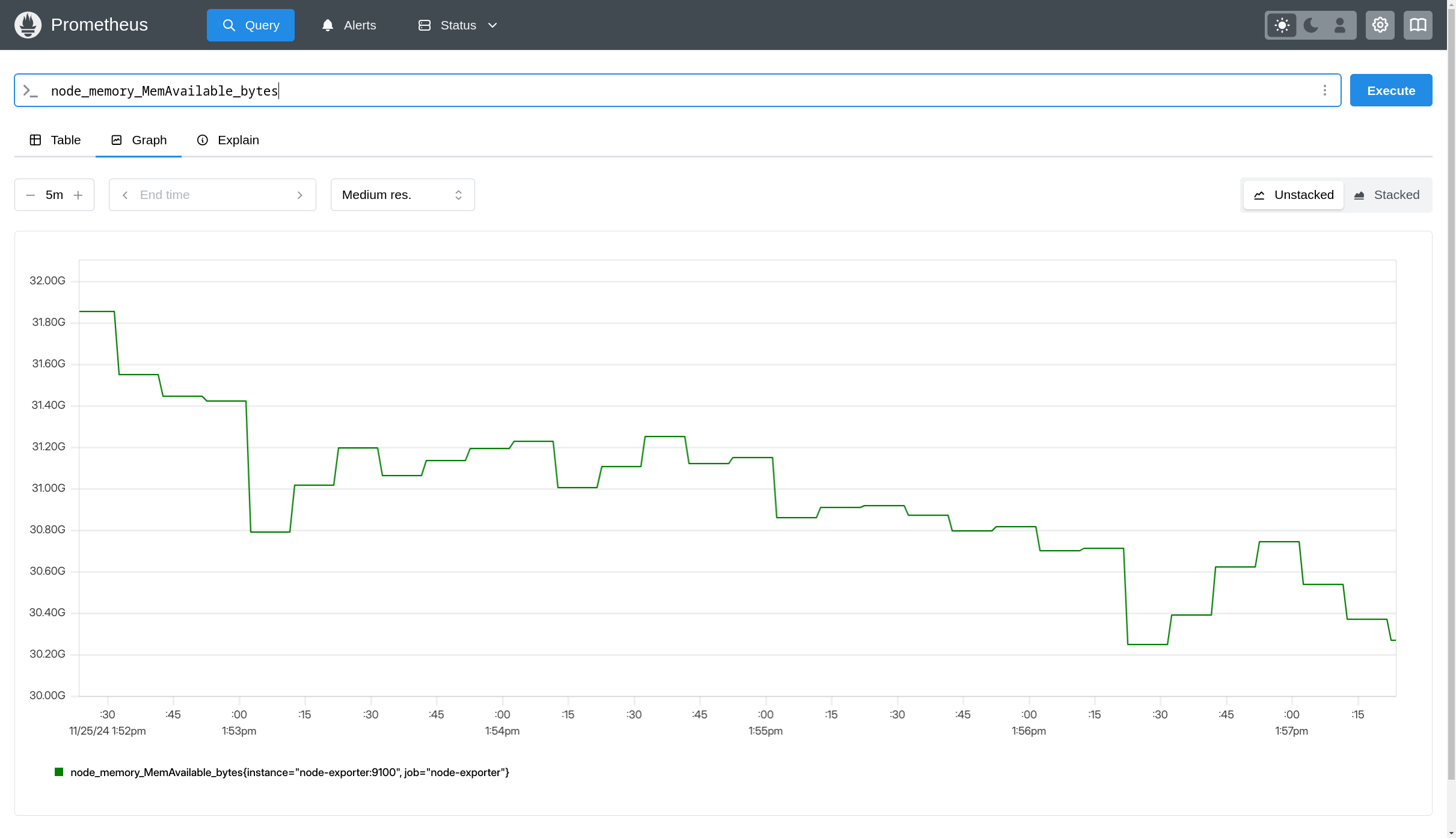Screen dimensions: 1456x838
Task: Click the scrollbar down arrow
Action: click(x=1451, y=833)
